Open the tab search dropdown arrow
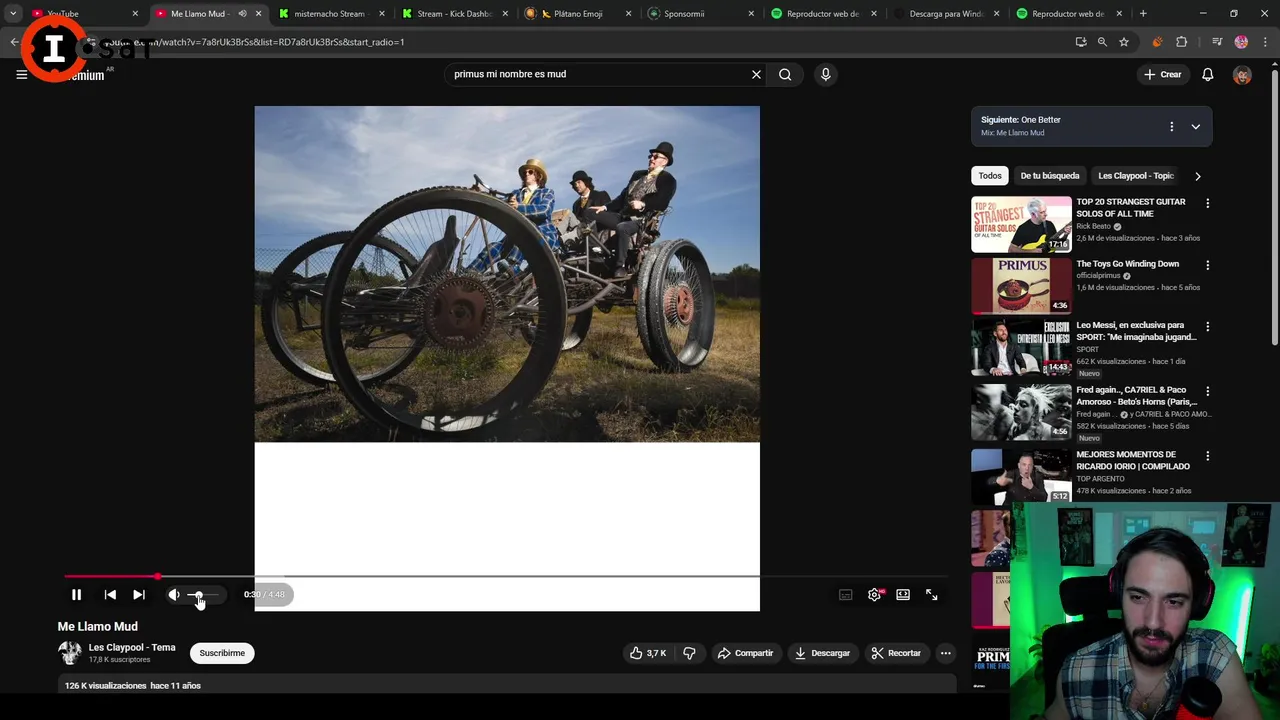Screen dimensions: 1280x720 13,14
